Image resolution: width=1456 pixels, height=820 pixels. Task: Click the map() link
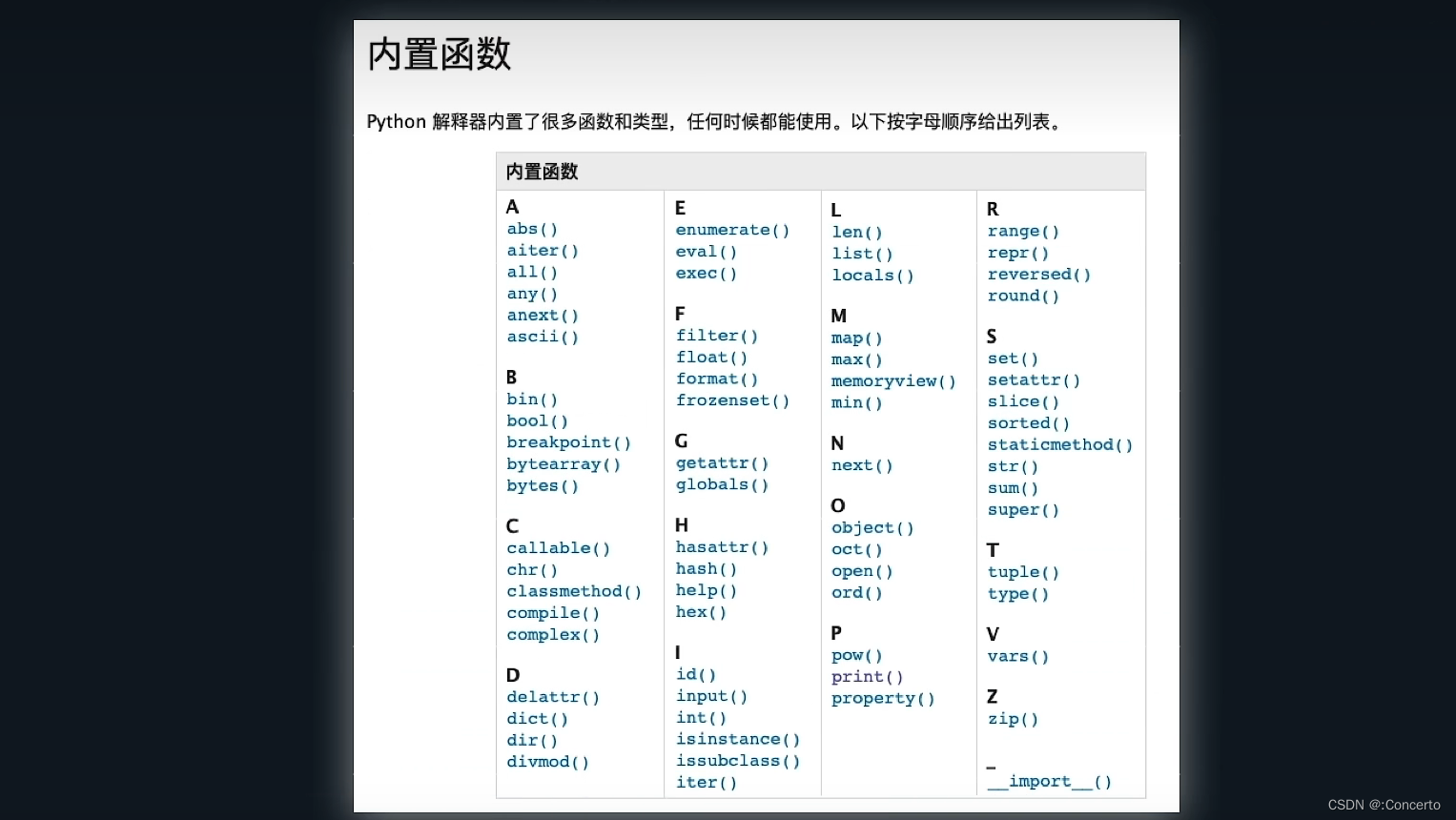pyautogui.click(x=857, y=338)
